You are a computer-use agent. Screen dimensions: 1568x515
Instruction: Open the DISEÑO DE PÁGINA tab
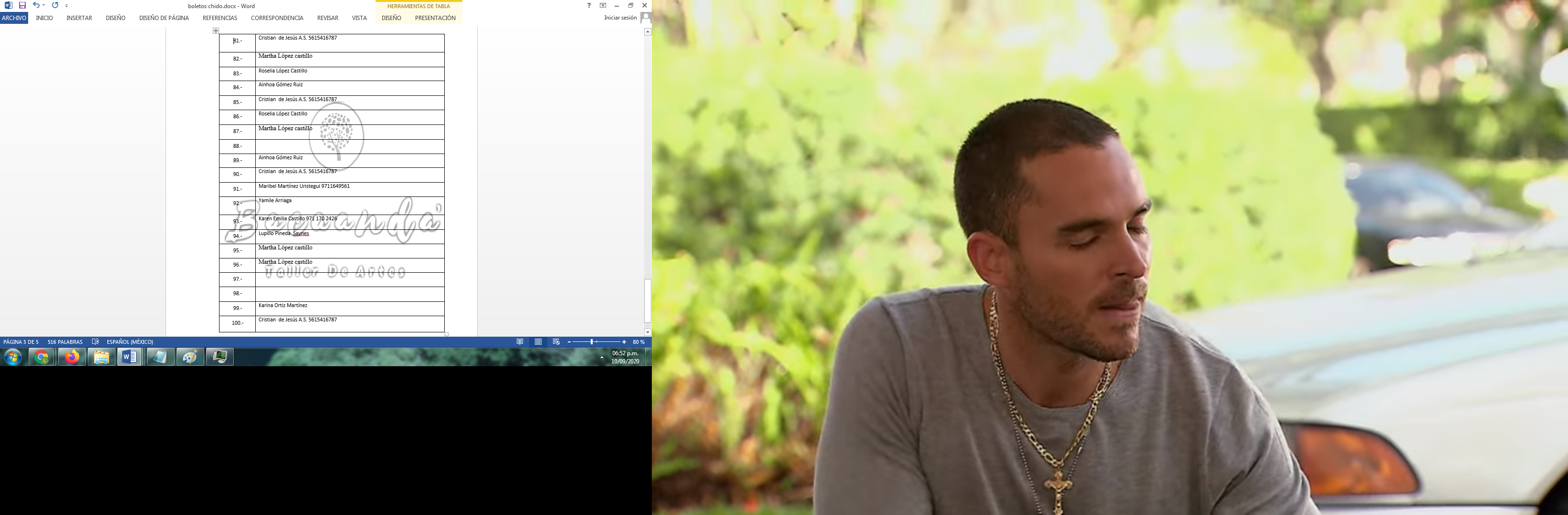164,18
